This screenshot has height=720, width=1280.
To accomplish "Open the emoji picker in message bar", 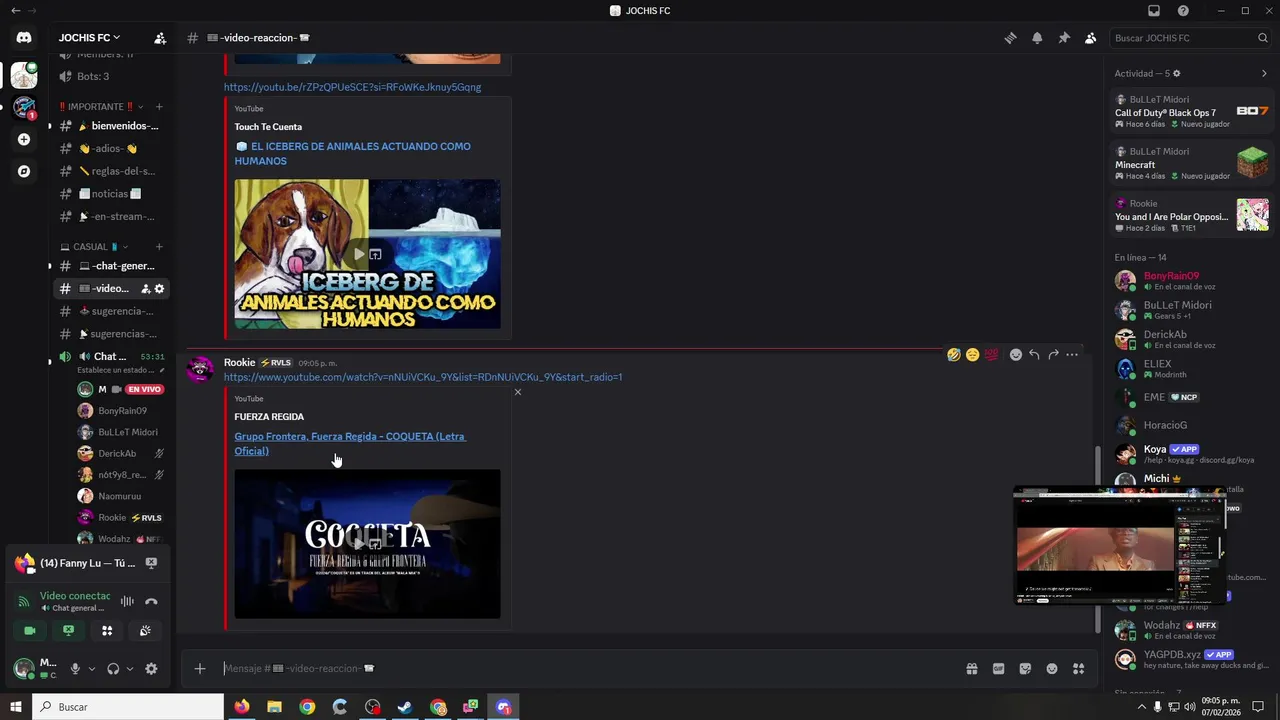I will 1052,669.
